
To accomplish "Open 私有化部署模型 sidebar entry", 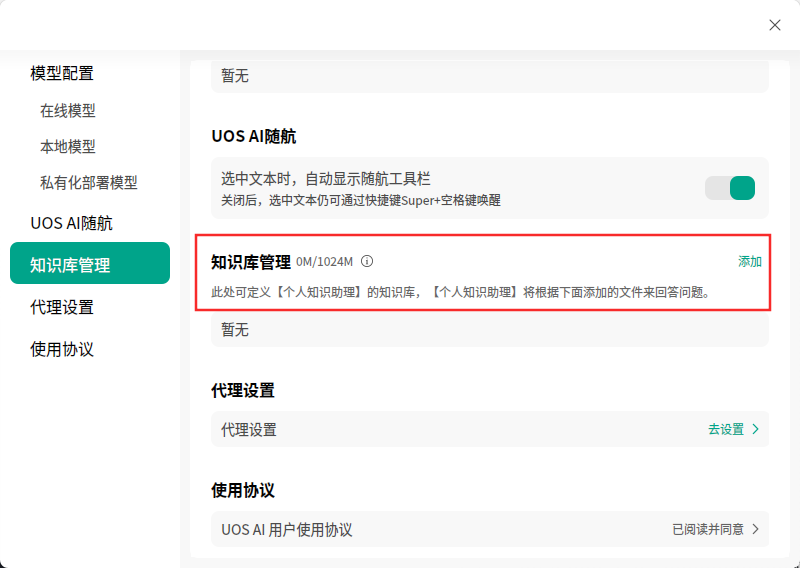I will pyautogui.click(x=89, y=183).
